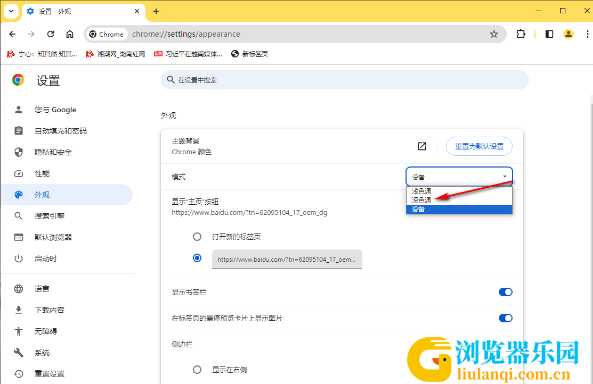The height and width of the screenshot is (384, 593).
Task: Open 语言 globe section
Action: coord(67,289)
